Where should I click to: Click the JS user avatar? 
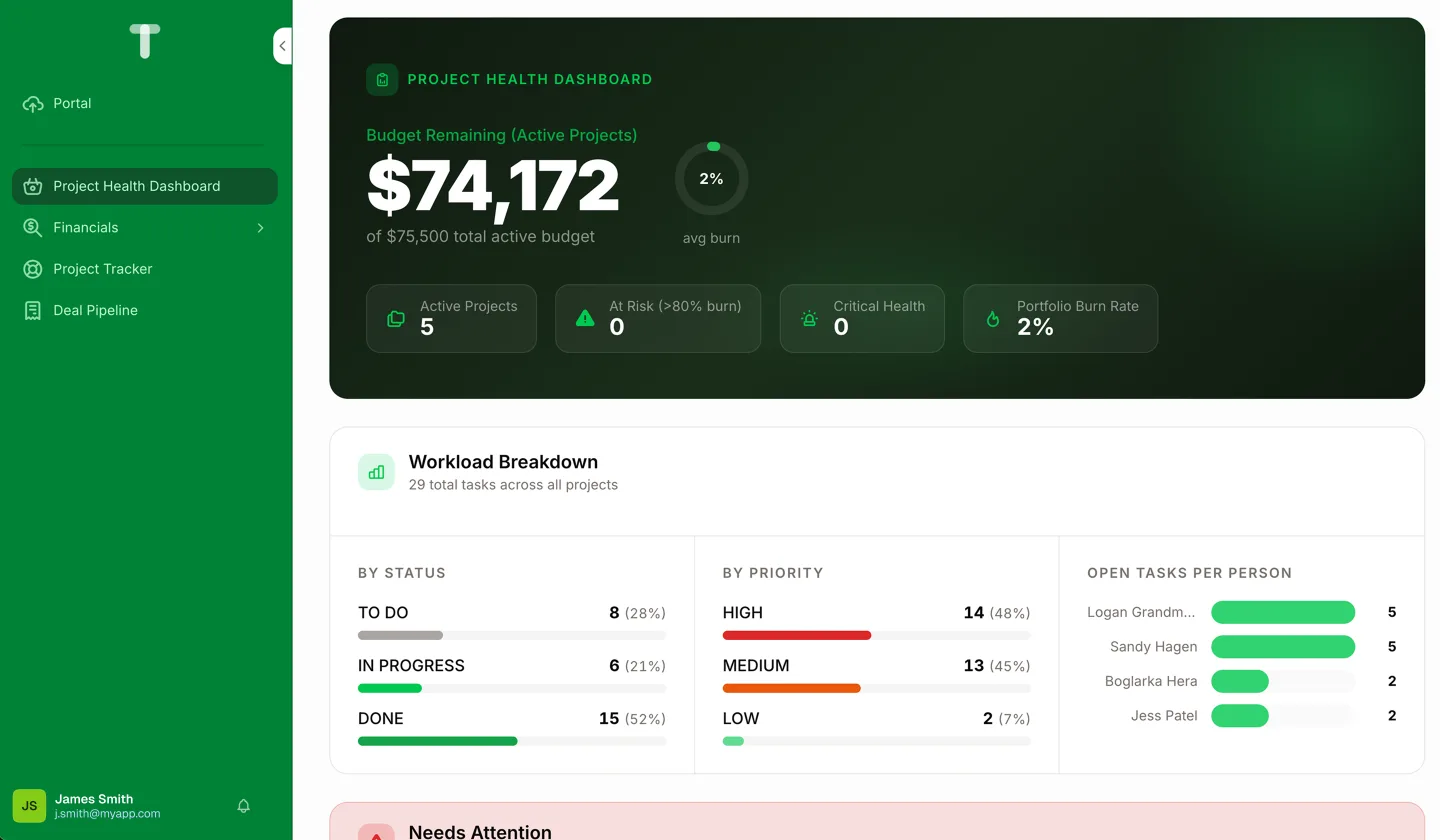(x=29, y=806)
